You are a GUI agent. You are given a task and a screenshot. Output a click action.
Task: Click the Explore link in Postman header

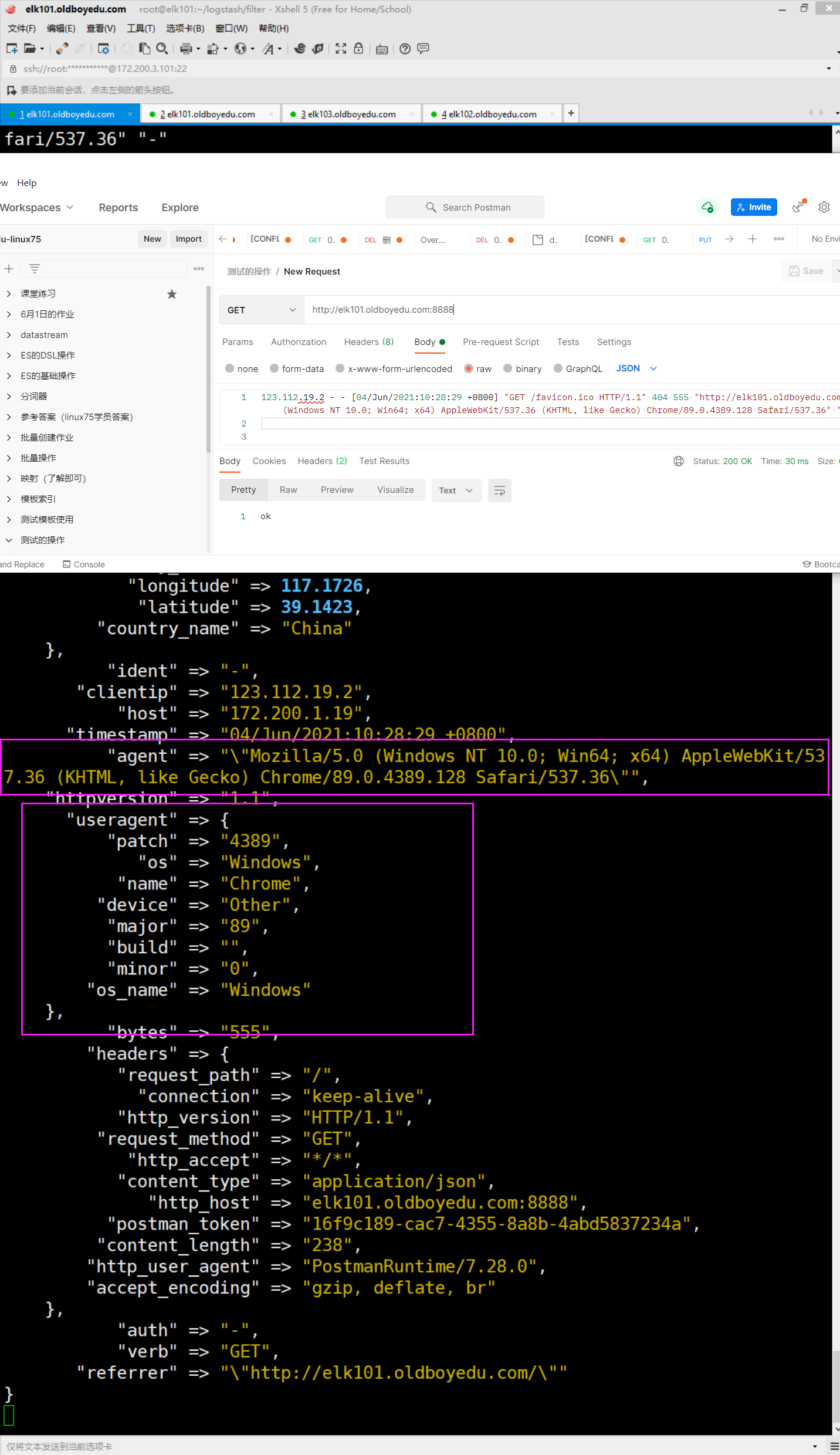pyautogui.click(x=180, y=207)
